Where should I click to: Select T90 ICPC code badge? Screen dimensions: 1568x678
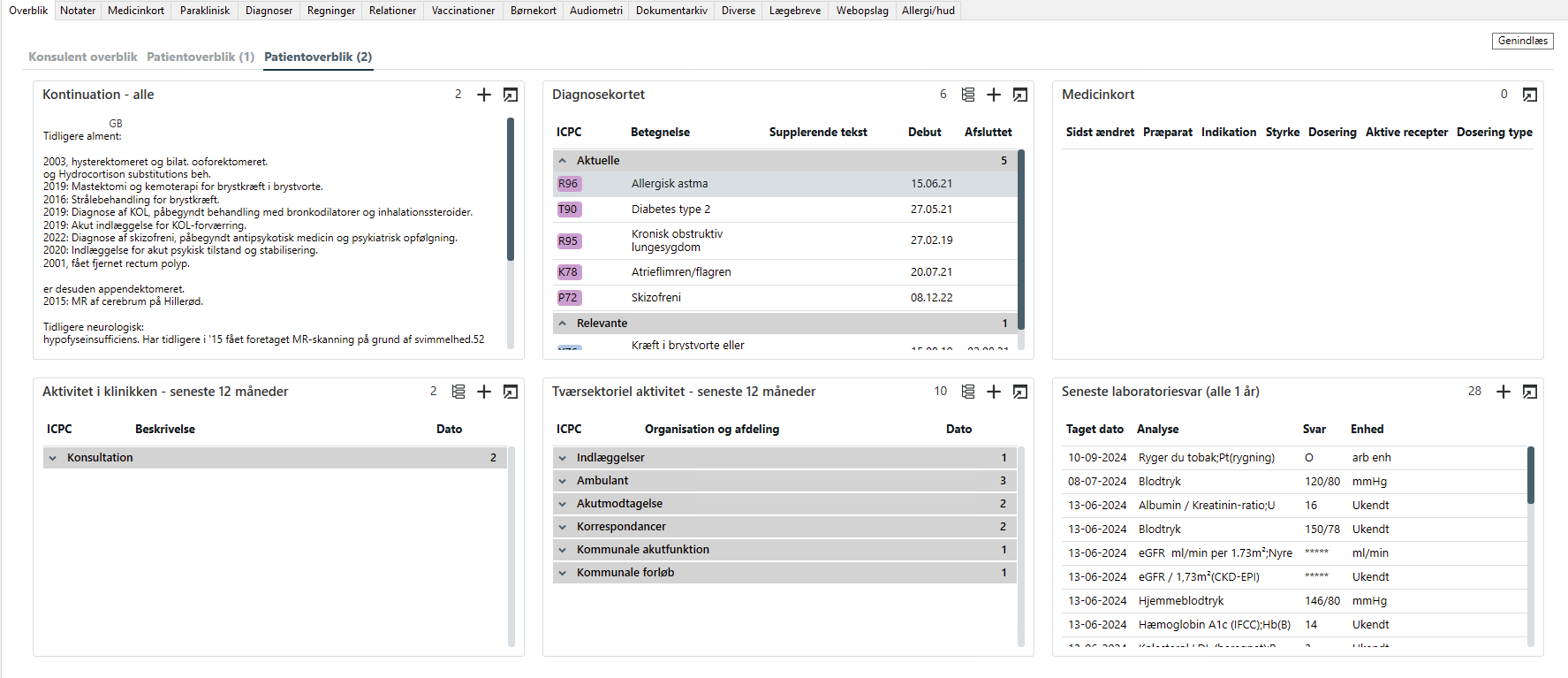tap(568, 209)
